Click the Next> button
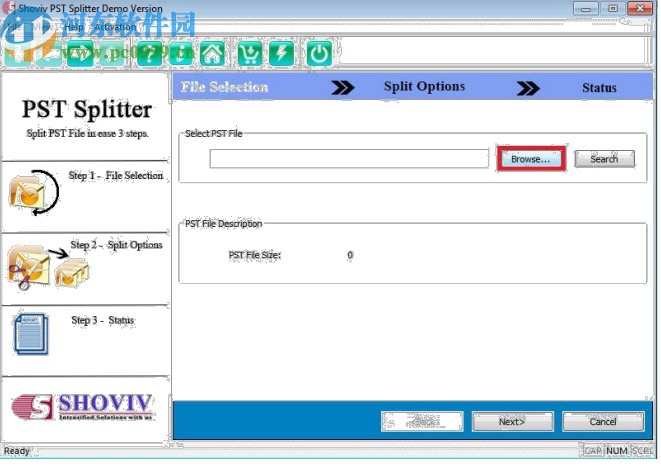 512,422
